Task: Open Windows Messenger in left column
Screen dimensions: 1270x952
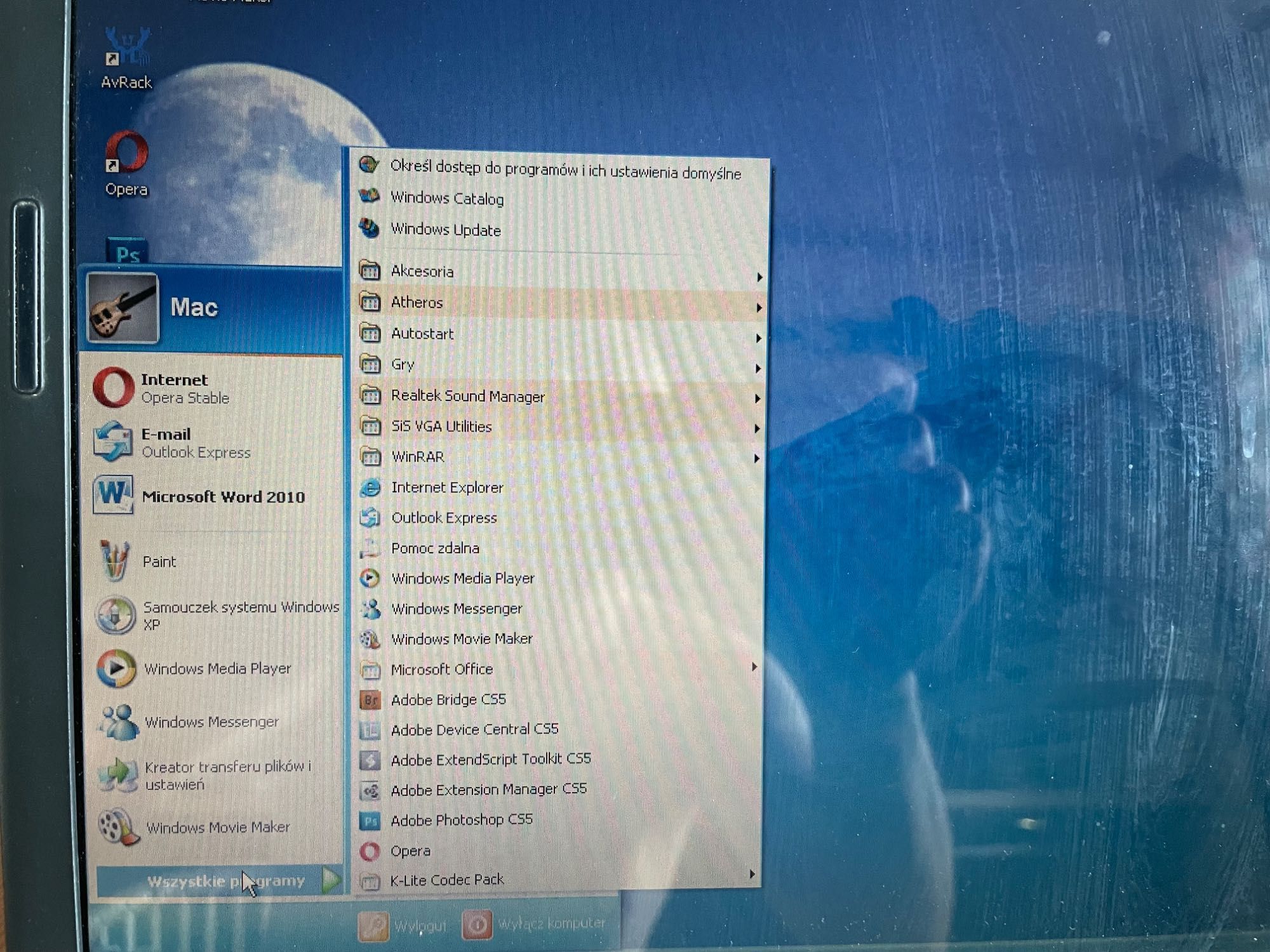Action: click(118, 722)
